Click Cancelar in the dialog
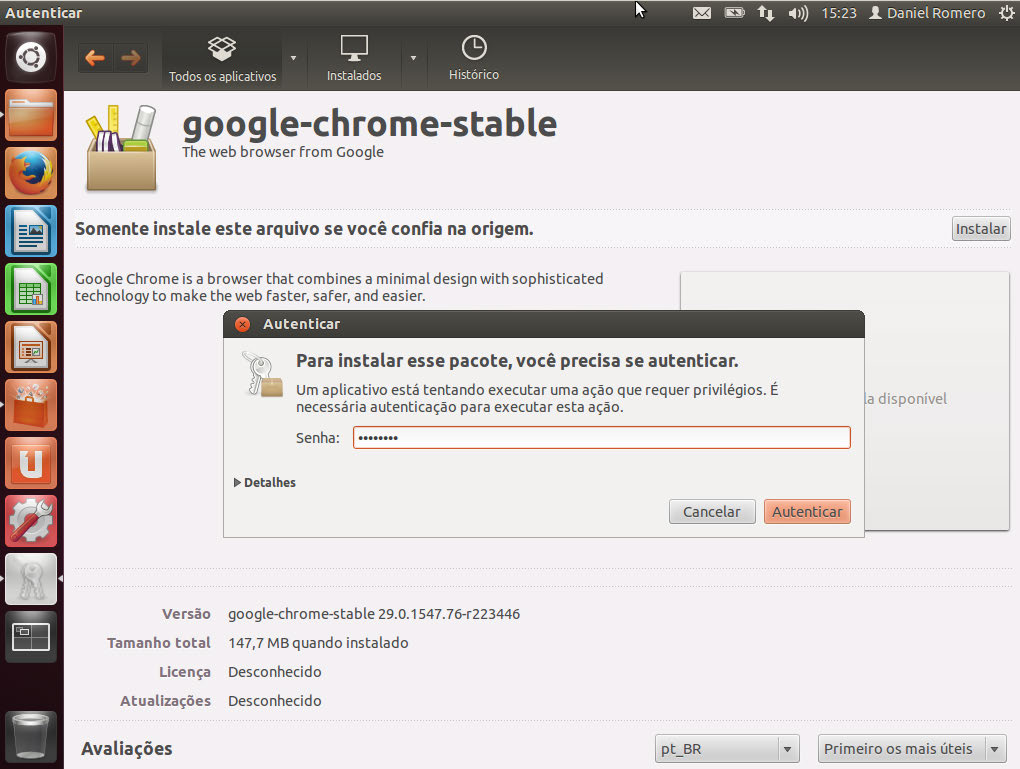This screenshot has width=1020, height=769. tap(712, 511)
